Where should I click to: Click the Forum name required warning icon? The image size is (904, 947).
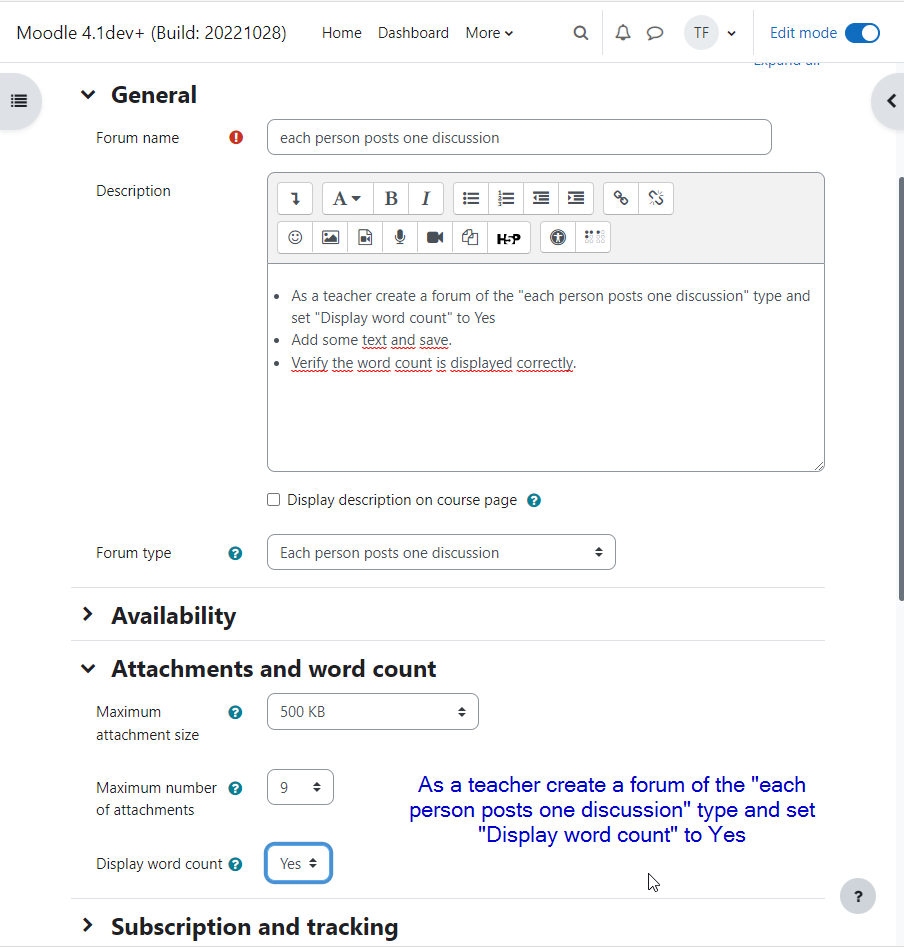tap(236, 138)
